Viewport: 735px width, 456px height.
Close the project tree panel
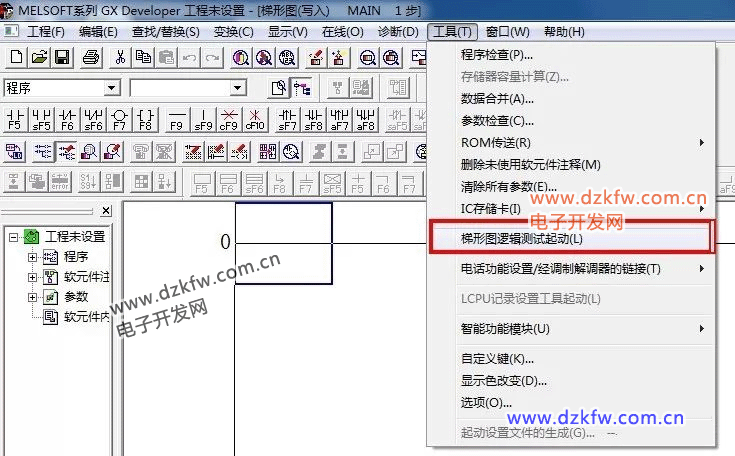pyautogui.click(x=106, y=212)
